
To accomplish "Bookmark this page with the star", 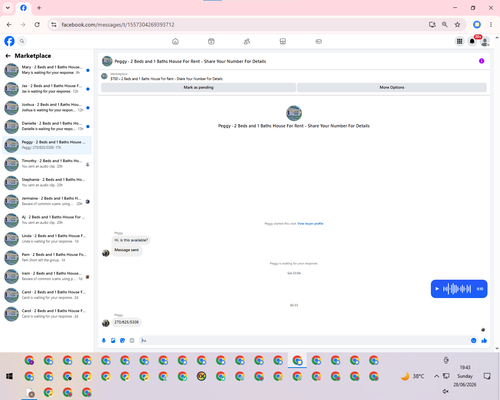I will pyautogui.click(x=457, y=24).
